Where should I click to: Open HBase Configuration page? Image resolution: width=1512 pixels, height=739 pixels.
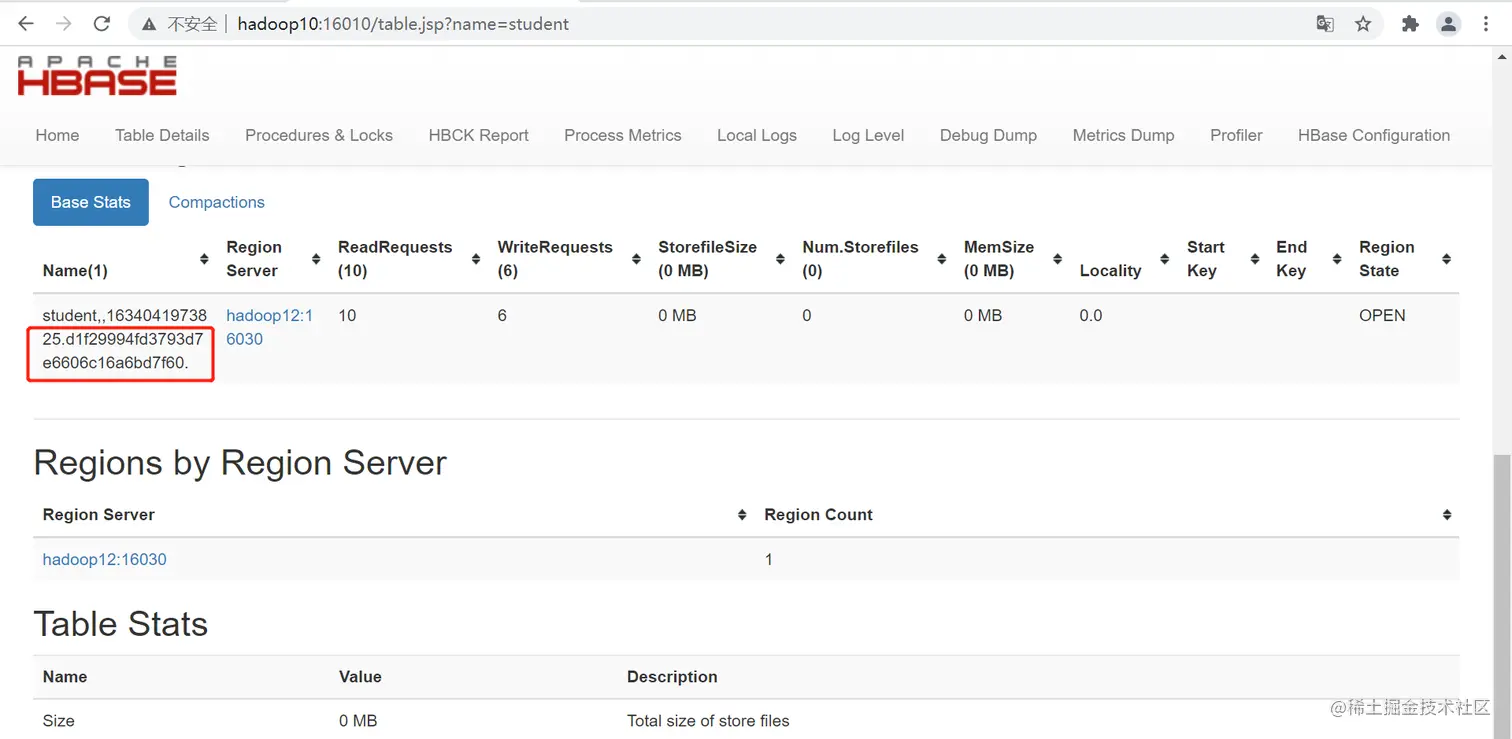coord(1374,135)
